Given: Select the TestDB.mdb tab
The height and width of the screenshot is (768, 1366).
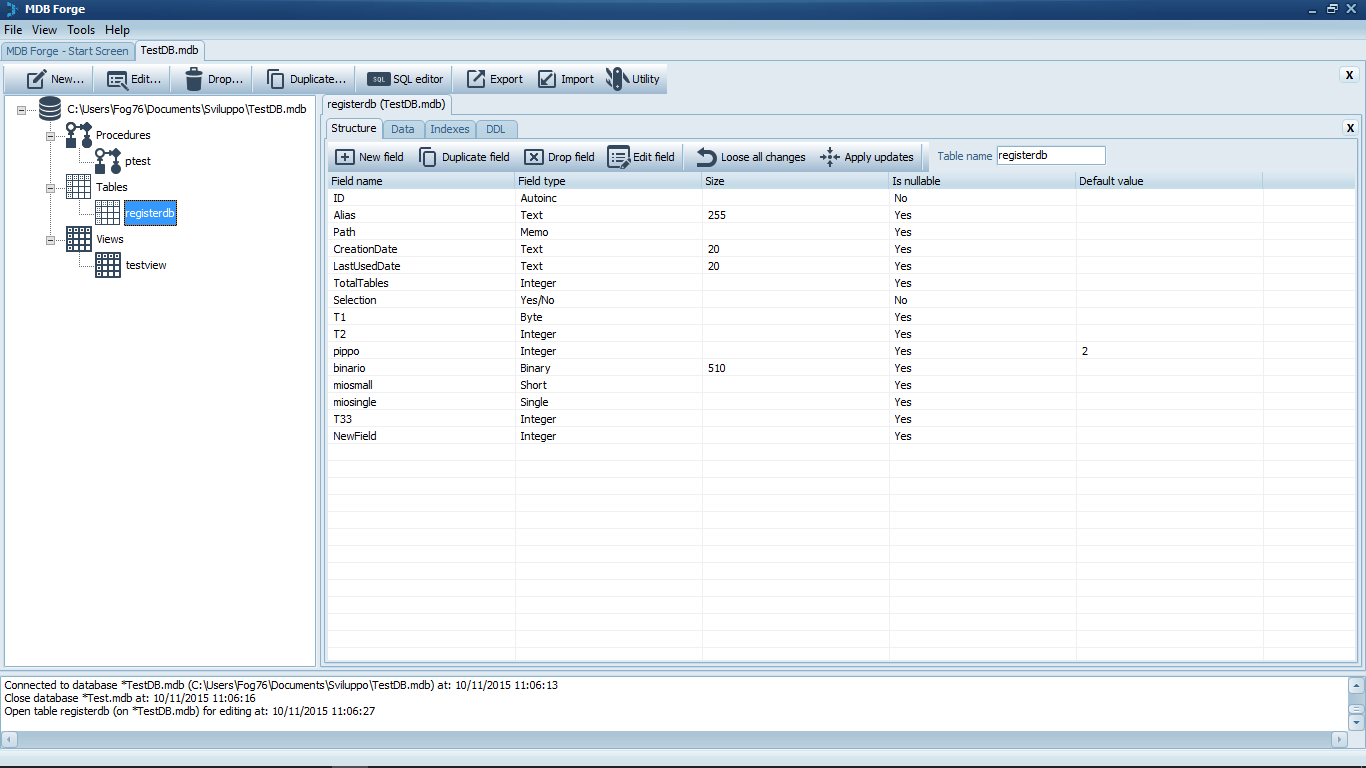Looking at the screenshot, I should (x=169, y=50).
